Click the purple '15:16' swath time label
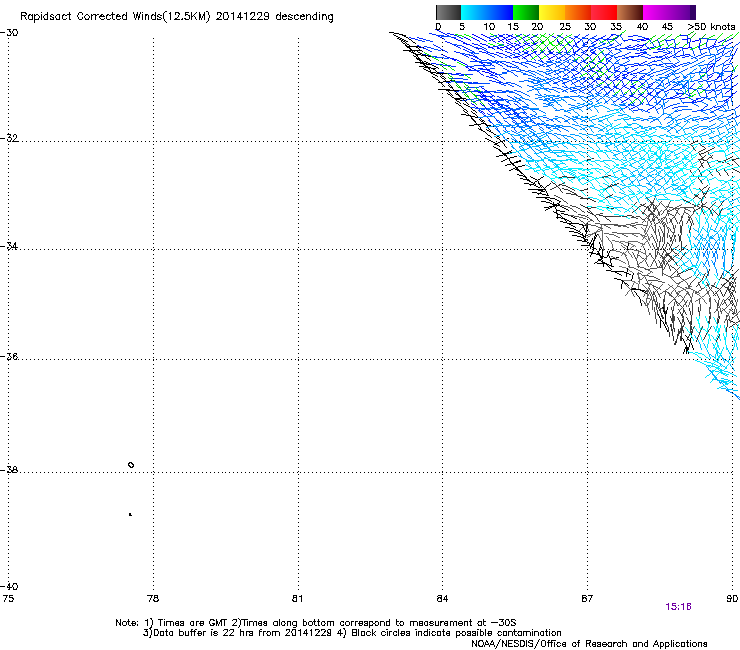 coord(678,607)
